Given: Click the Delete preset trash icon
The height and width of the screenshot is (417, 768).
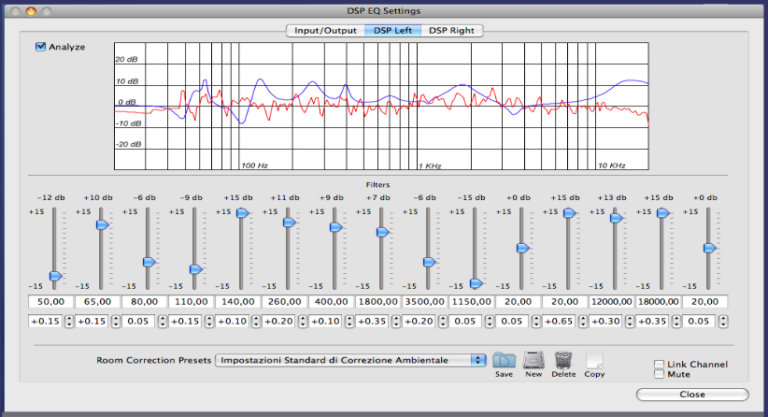Looking at the screenshot, I should (x=563, y=360).
